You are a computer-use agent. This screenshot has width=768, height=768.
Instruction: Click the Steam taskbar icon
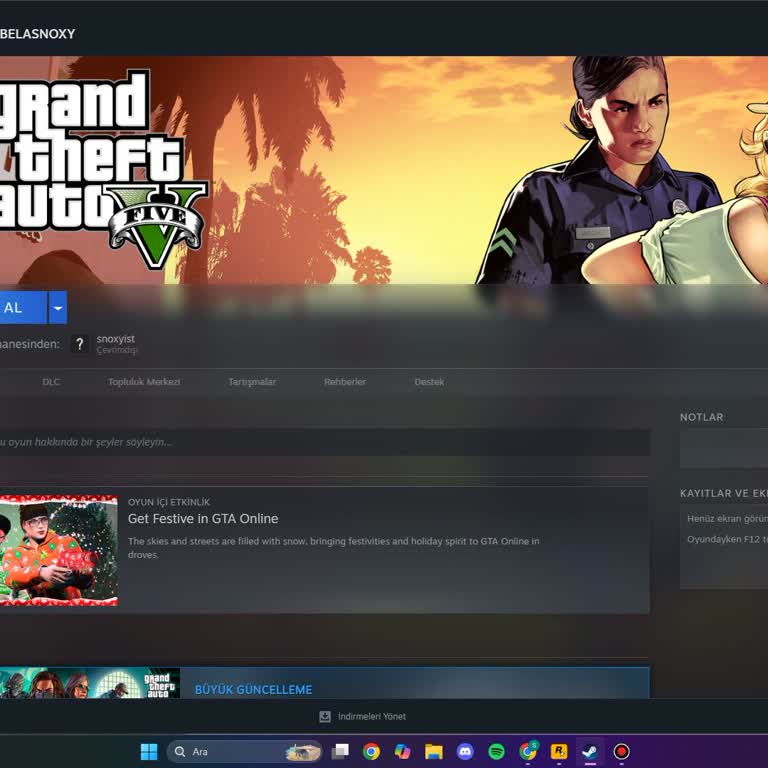pyautogui.click(x=590, y=751)
